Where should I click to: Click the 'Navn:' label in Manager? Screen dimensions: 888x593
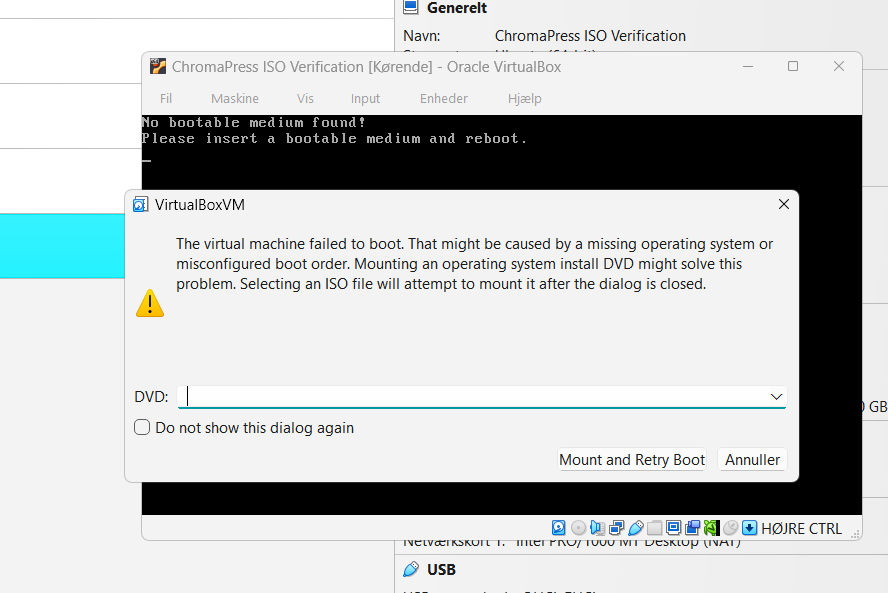[x=421, y=36]
